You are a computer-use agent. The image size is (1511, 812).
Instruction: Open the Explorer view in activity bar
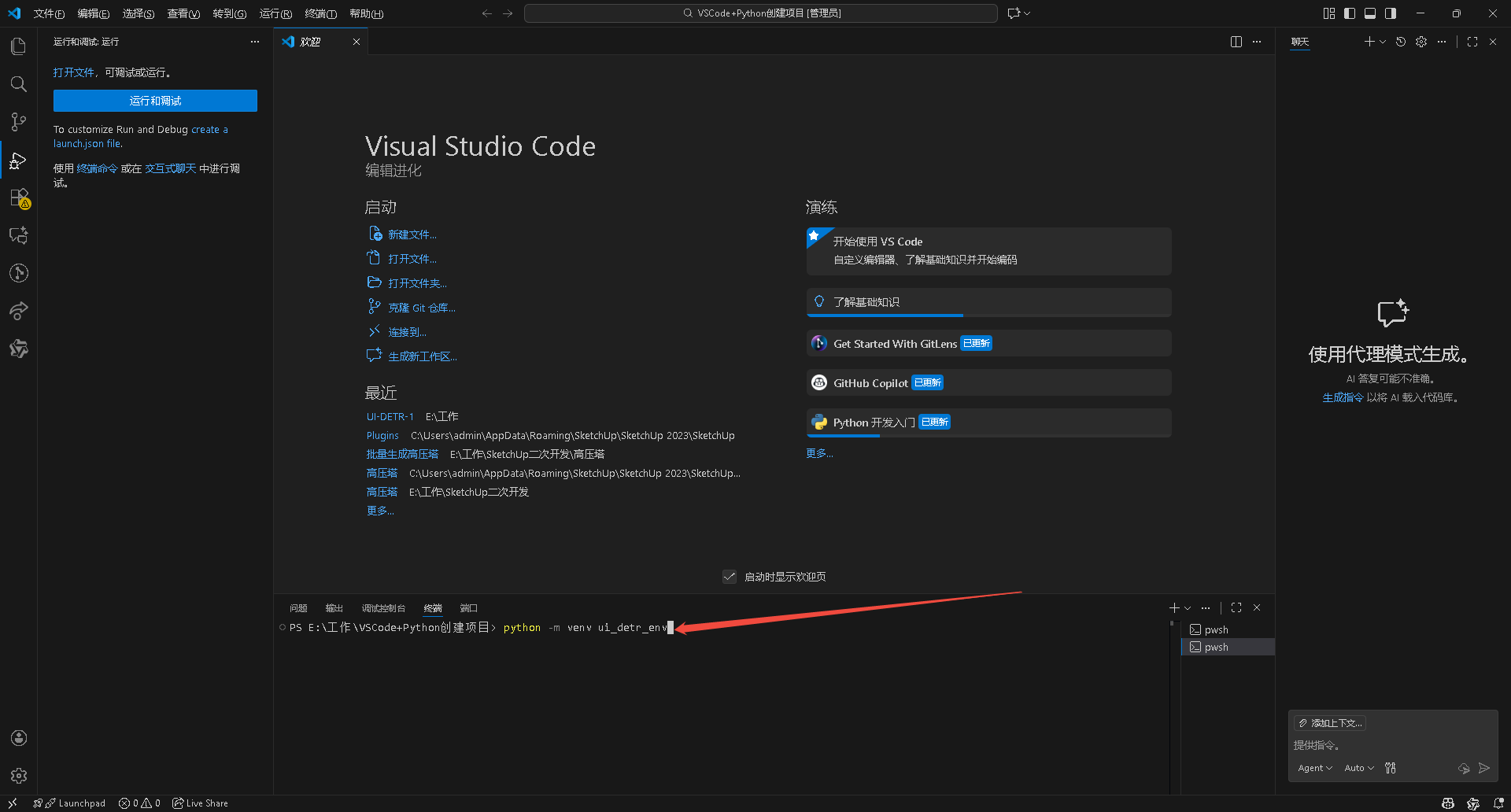[x=19, y=46]
